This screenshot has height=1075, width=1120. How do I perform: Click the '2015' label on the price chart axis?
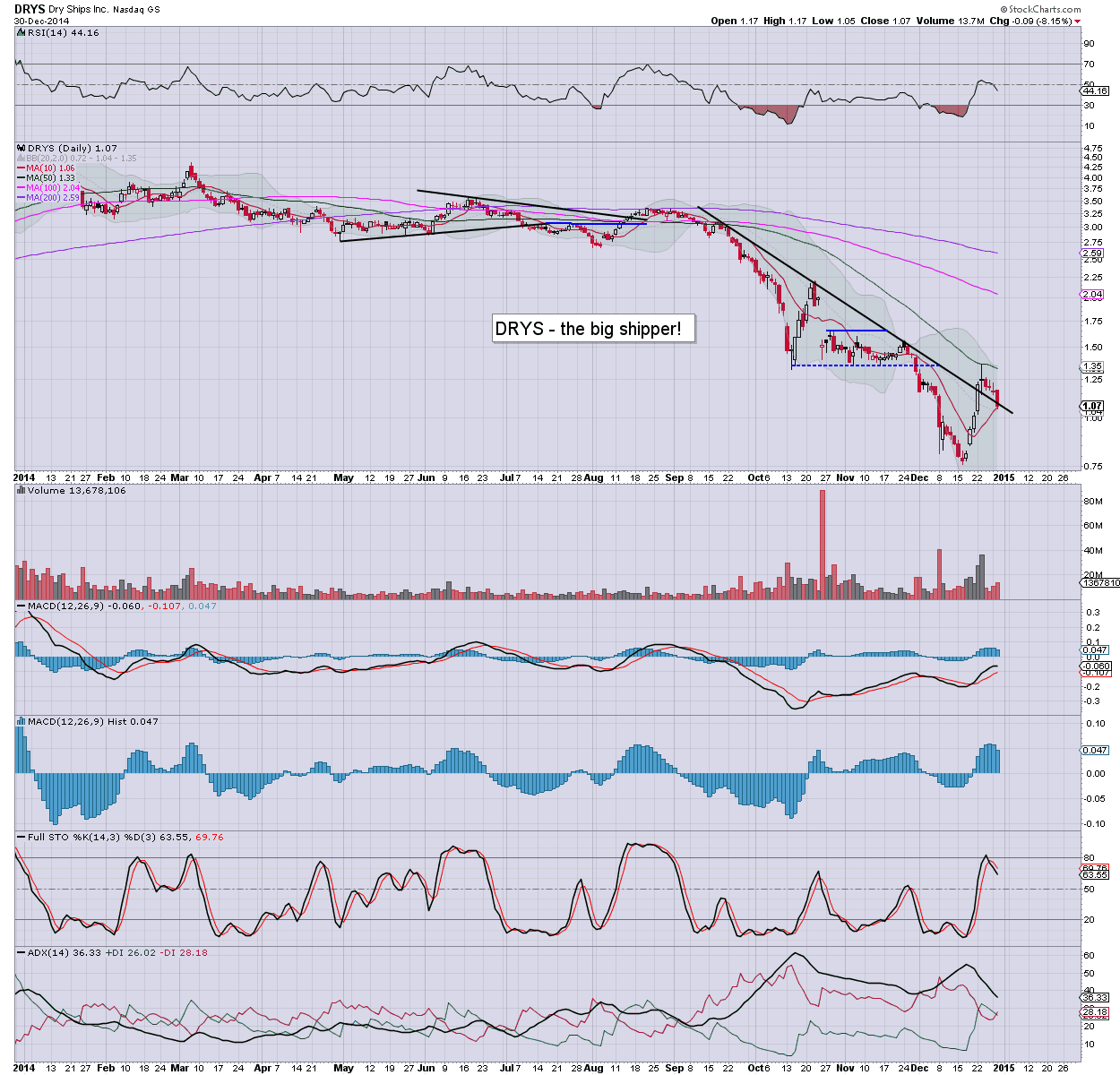tap(1003, 477)
